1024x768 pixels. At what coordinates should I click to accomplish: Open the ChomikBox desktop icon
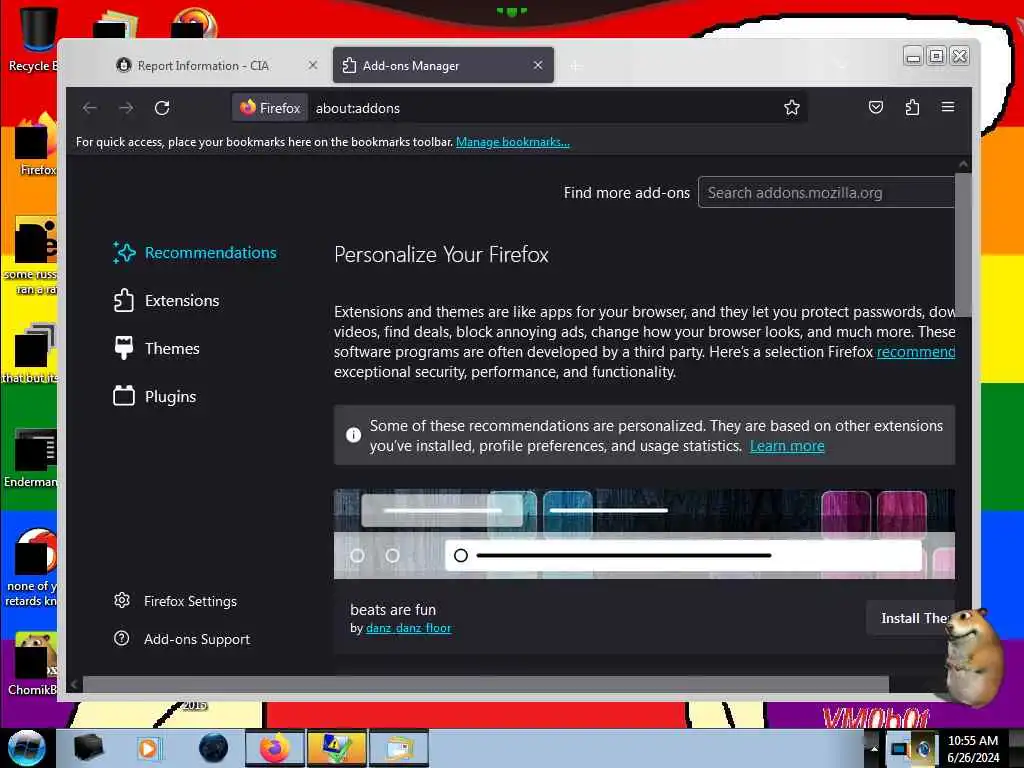[x=31, y=664]
